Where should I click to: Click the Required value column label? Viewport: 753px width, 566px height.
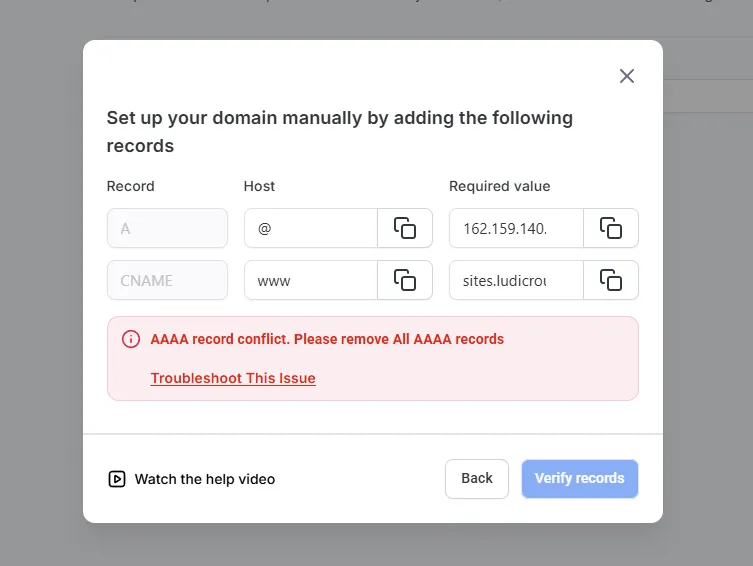tap(500, 186)
